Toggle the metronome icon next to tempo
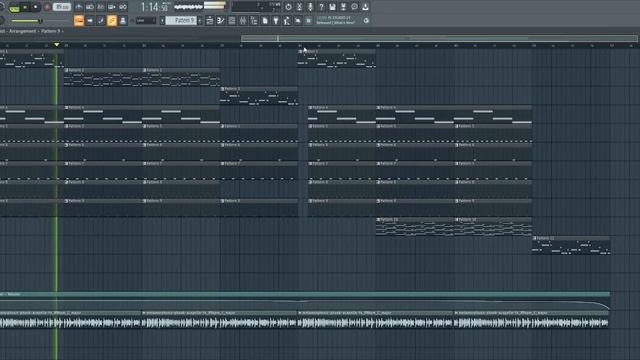This screenshot has width=640, height=360. 79,7
